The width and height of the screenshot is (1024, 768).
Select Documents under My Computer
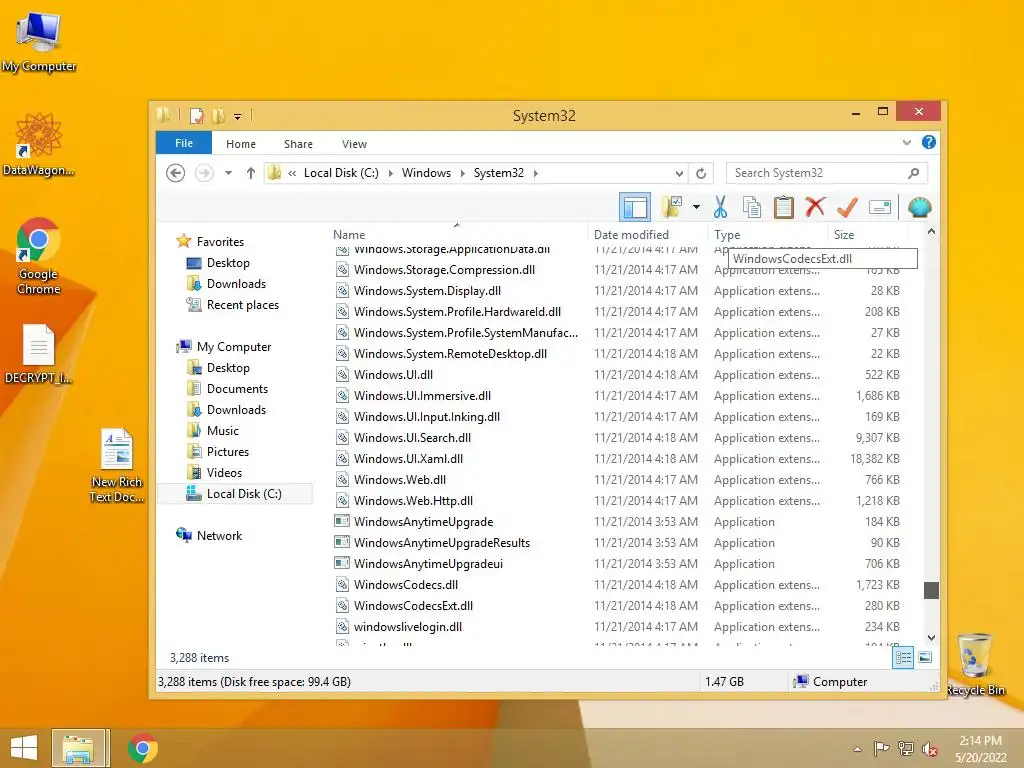coord(237,389)
